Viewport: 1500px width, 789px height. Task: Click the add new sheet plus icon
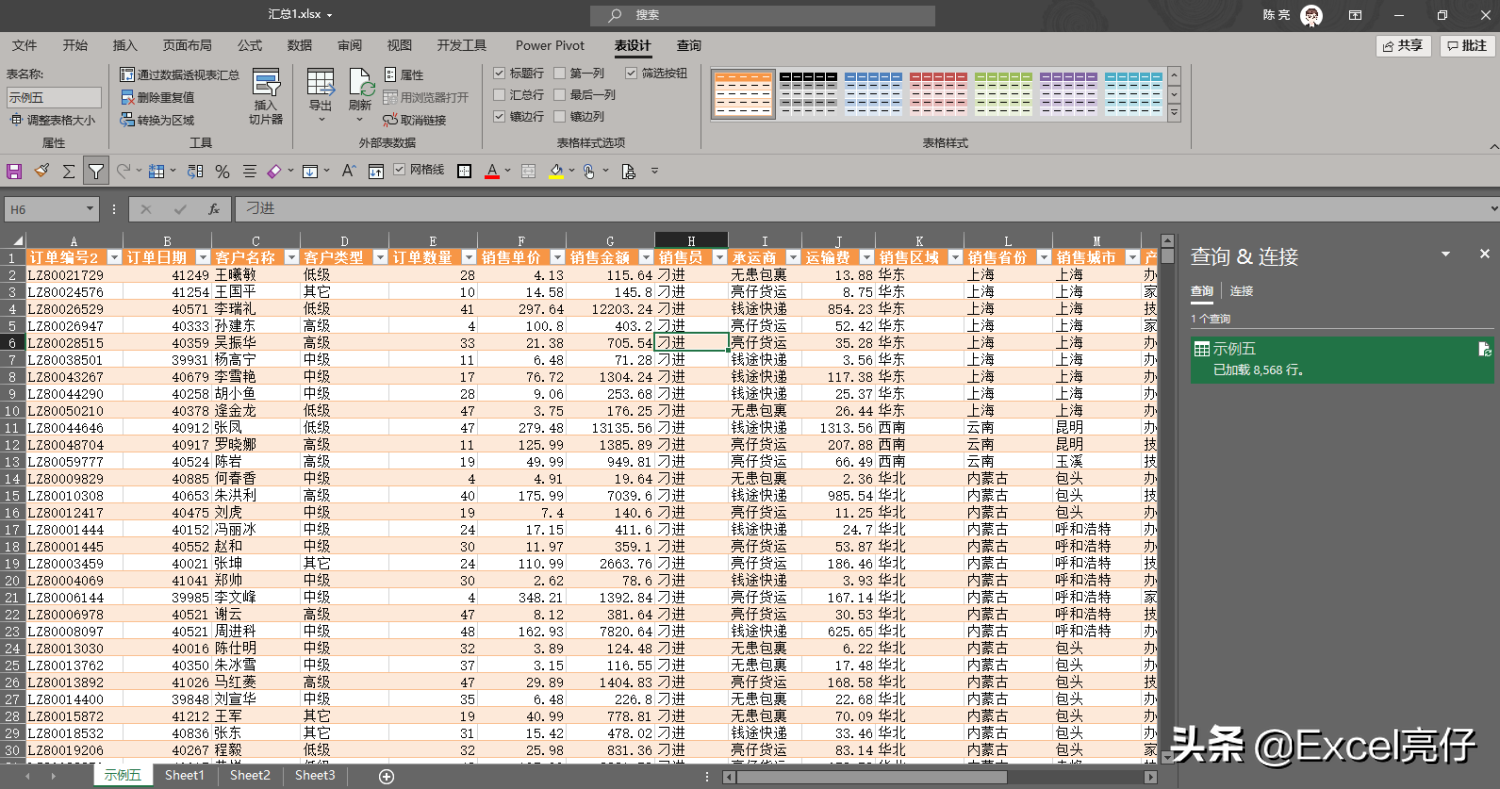click(x=387, y=776)
